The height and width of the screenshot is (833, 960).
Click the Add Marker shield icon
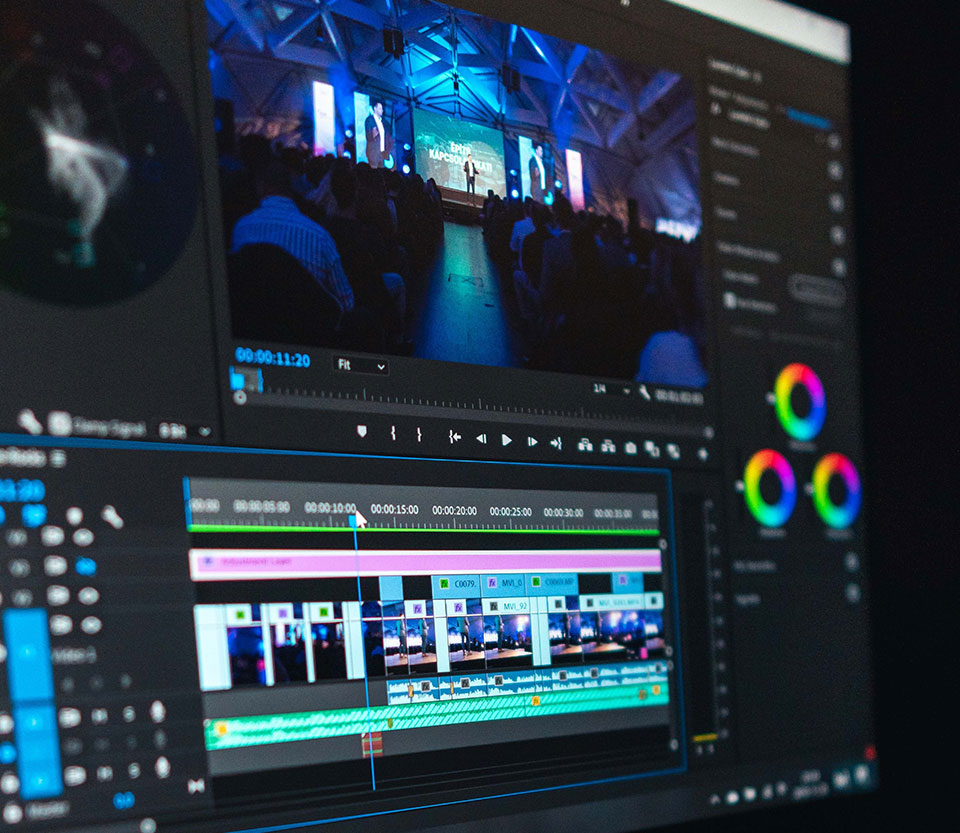(x=362, y=432)
